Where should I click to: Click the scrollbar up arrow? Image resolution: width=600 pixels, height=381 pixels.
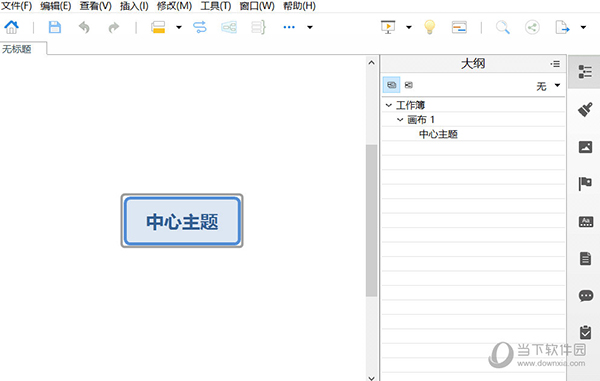coord(371,62)
